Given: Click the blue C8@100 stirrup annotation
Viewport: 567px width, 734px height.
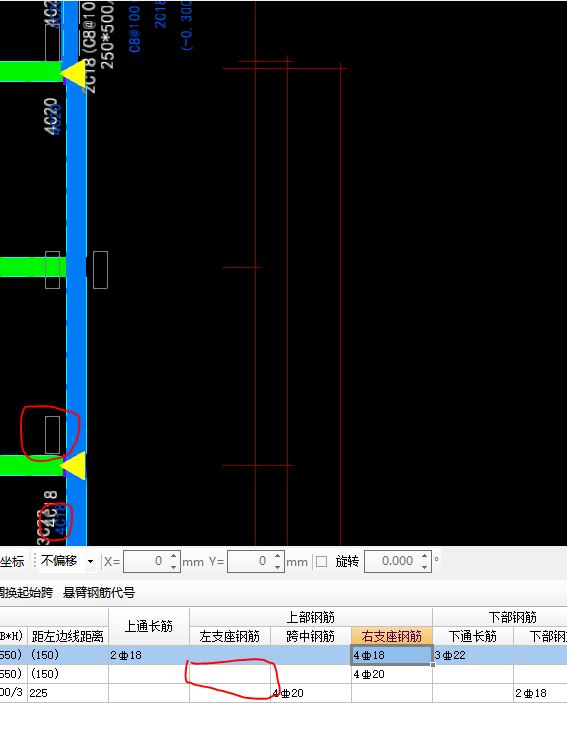Looking at the screenshot, I should (134, 29).
